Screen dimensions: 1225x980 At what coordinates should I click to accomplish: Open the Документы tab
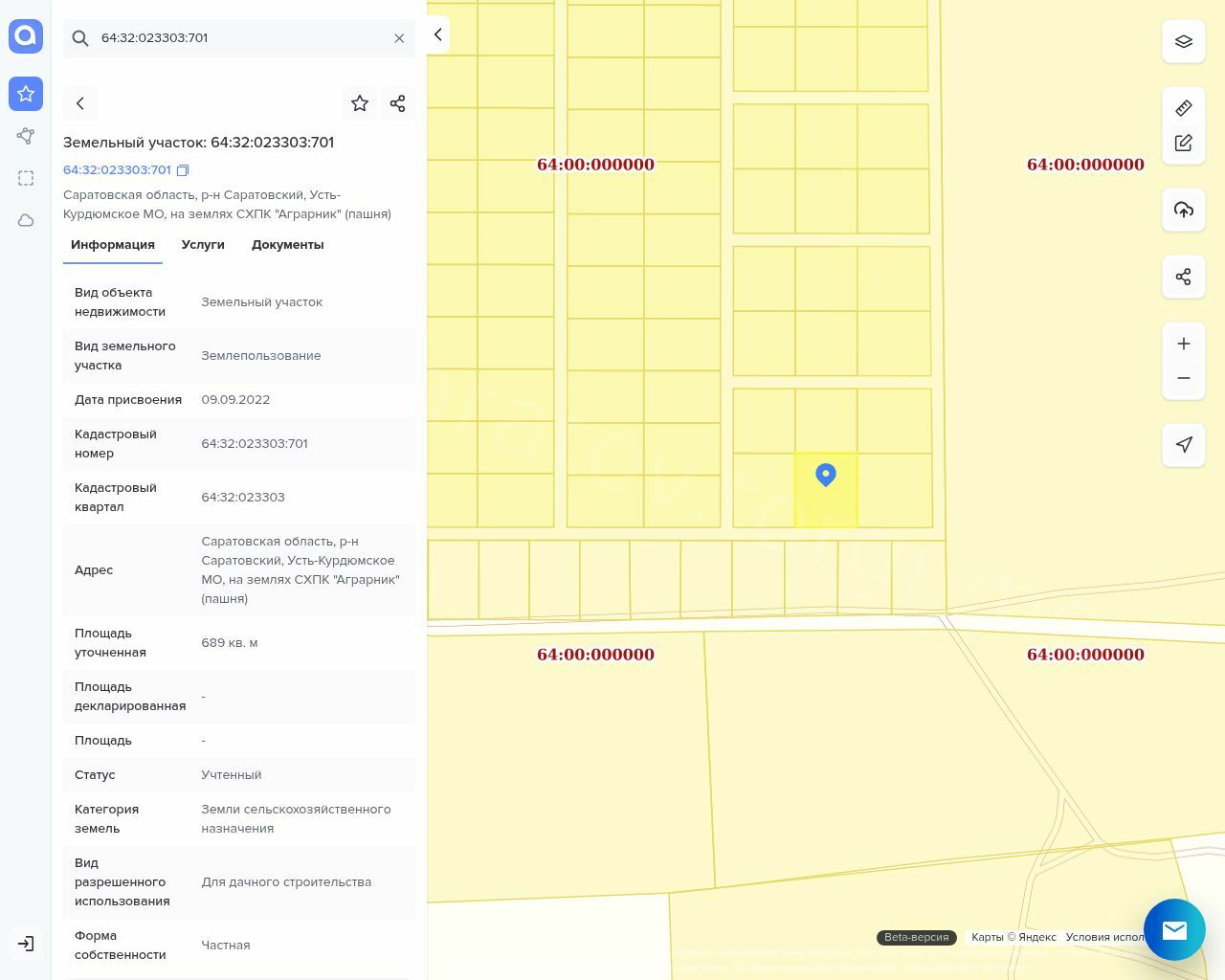point(287,245)
